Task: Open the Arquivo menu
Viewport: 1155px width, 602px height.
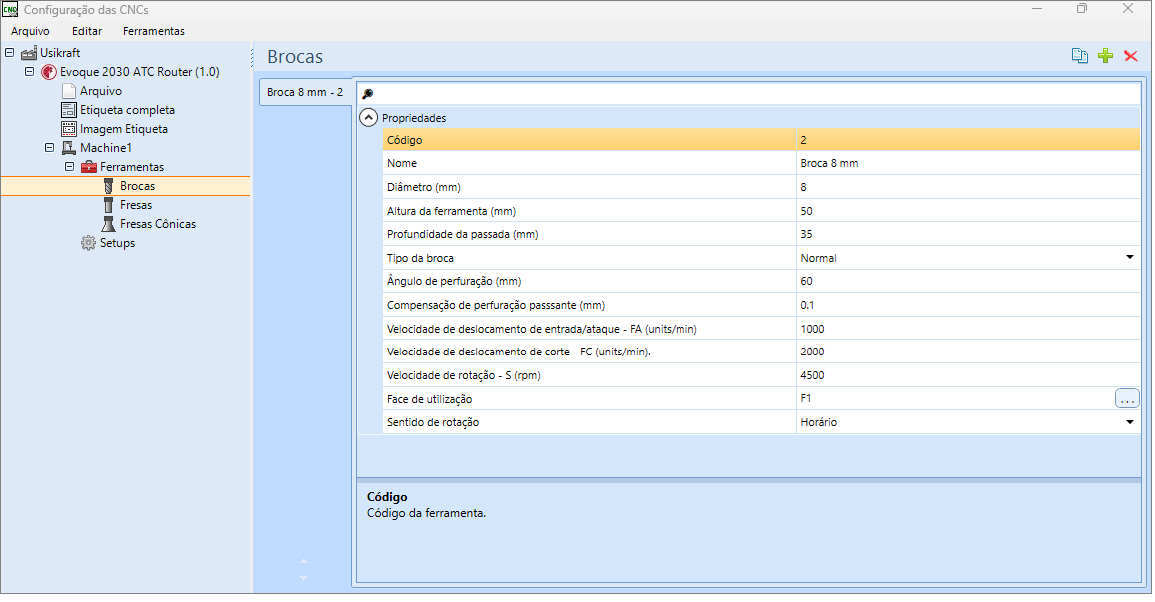Action: coord(30,31)
